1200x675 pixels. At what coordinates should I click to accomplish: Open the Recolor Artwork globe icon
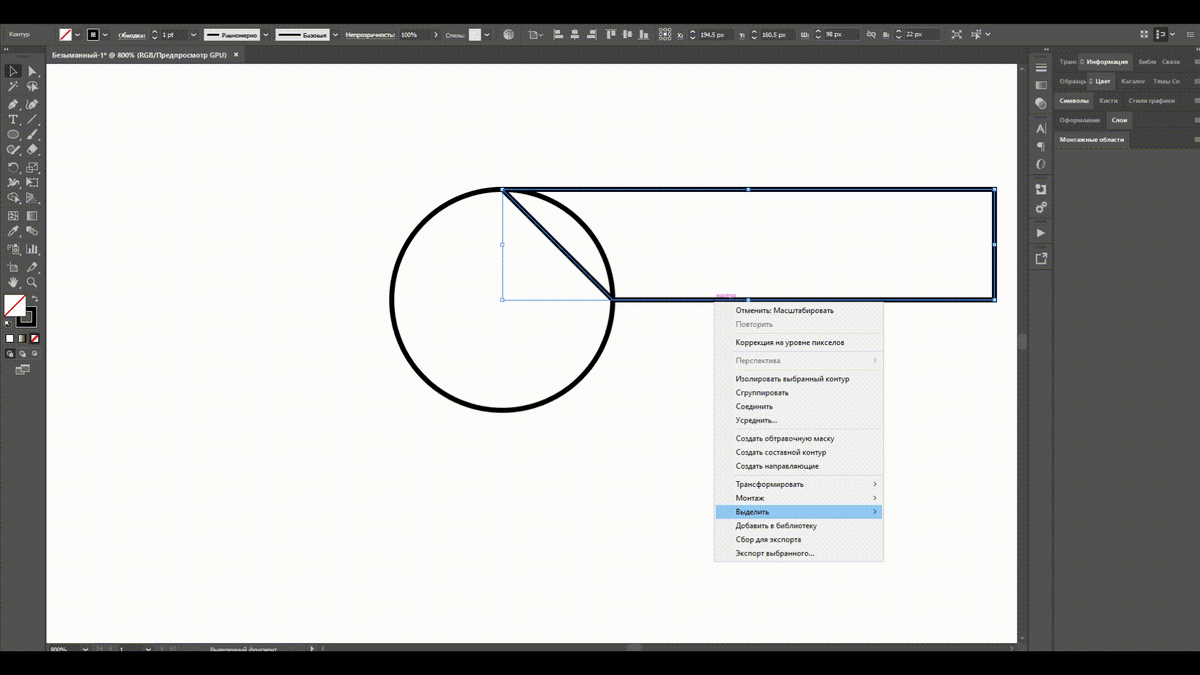point(509,34)
